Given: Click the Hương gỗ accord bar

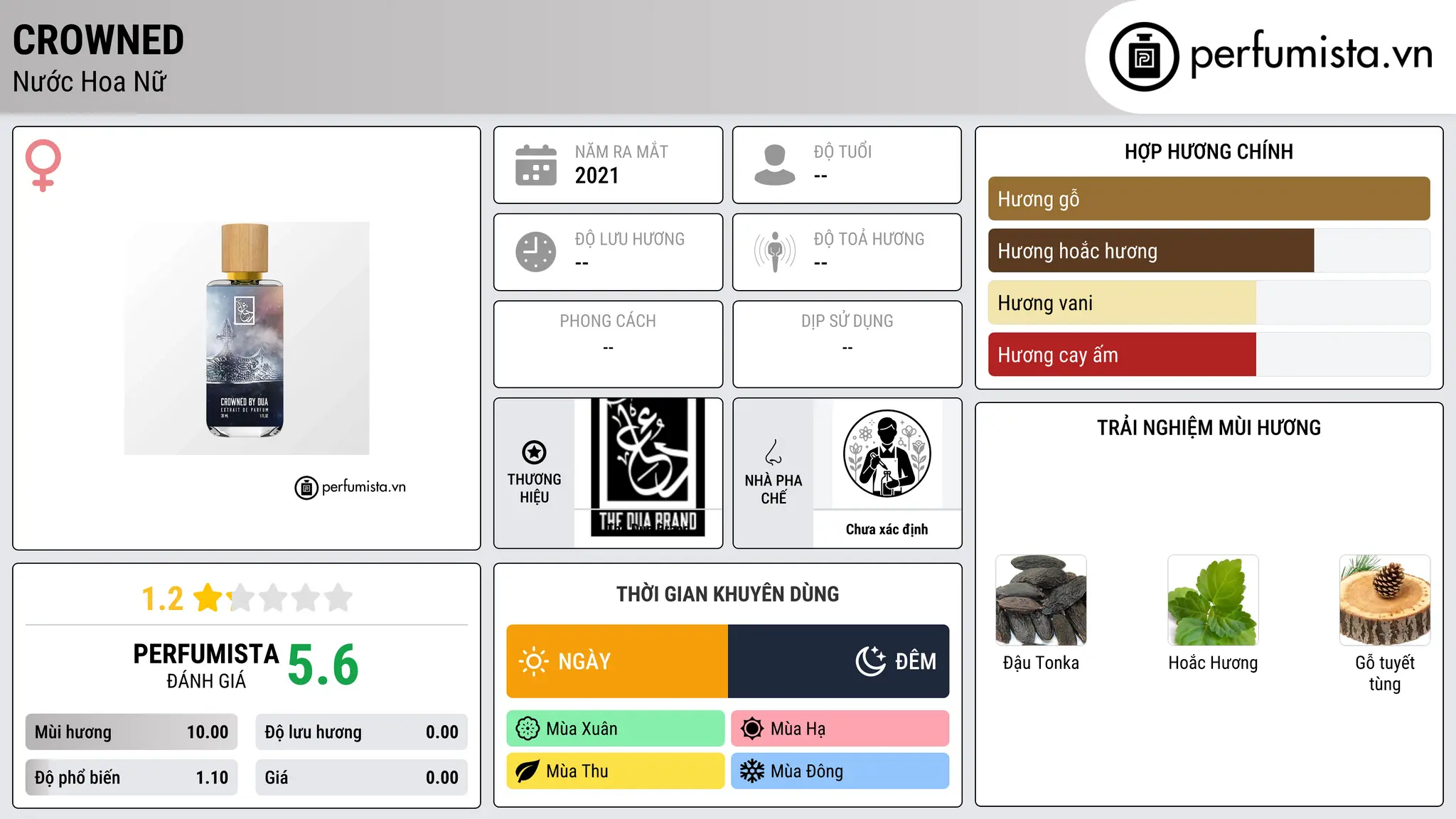Looking at the screenshot, I should (x=1209, y=198).
